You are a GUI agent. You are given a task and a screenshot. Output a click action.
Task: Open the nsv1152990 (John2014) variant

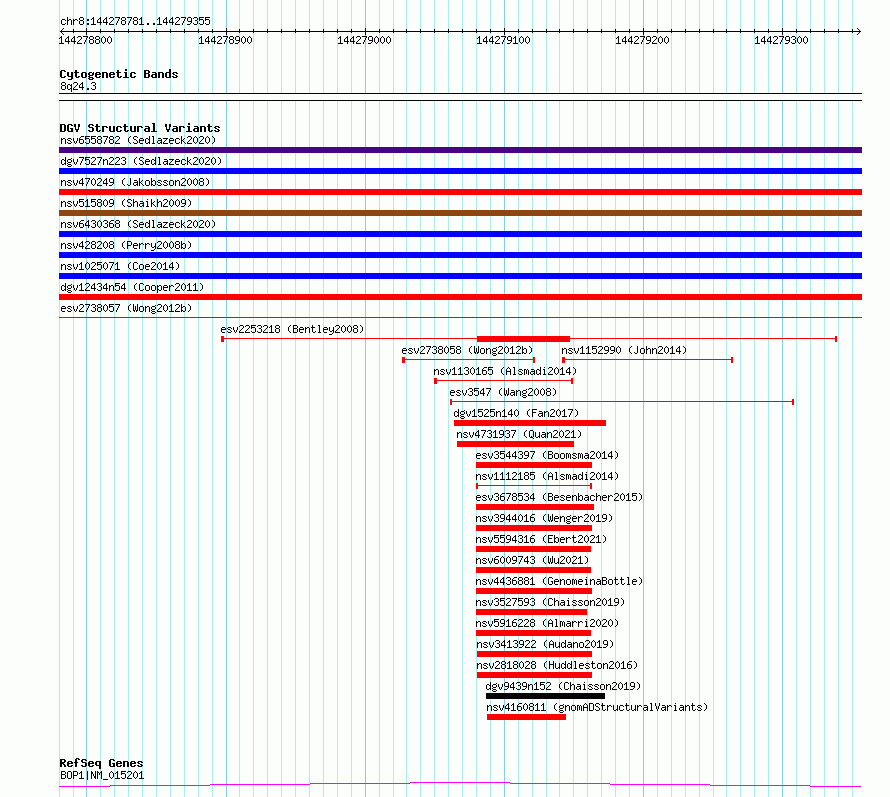click(x=624, y=350)
